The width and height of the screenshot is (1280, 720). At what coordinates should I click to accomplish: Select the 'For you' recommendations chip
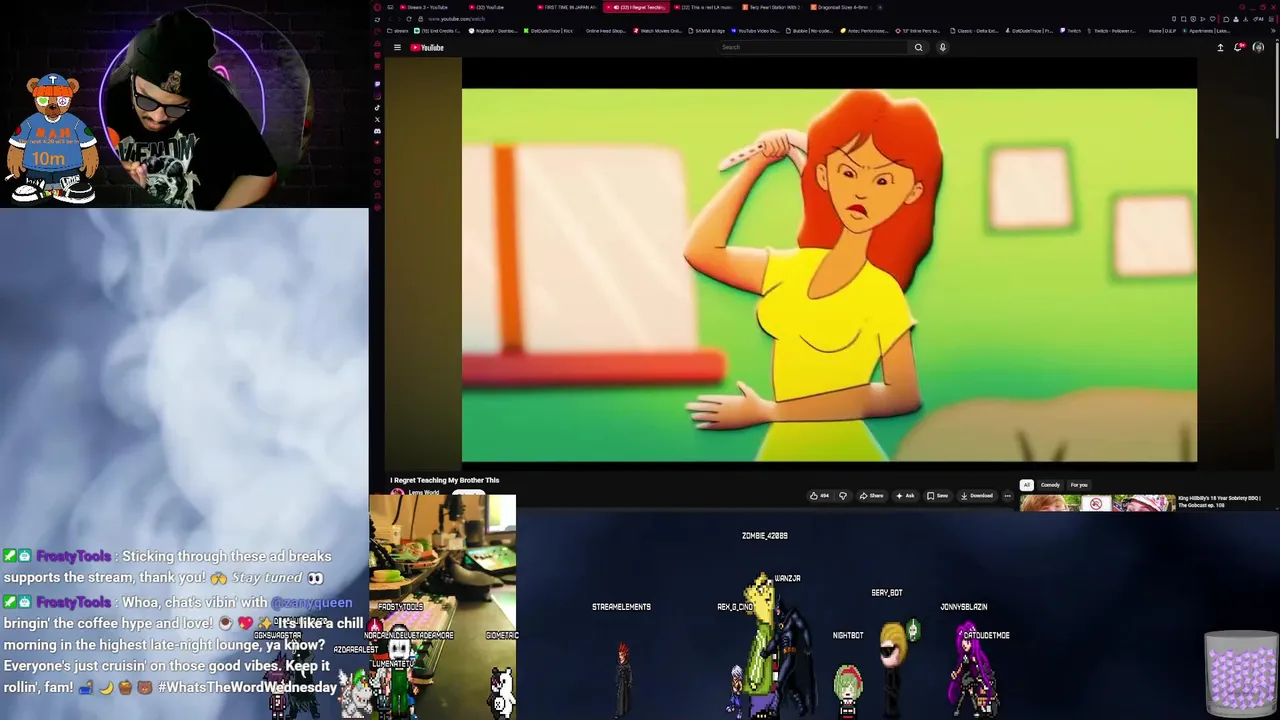[1079, 485]
